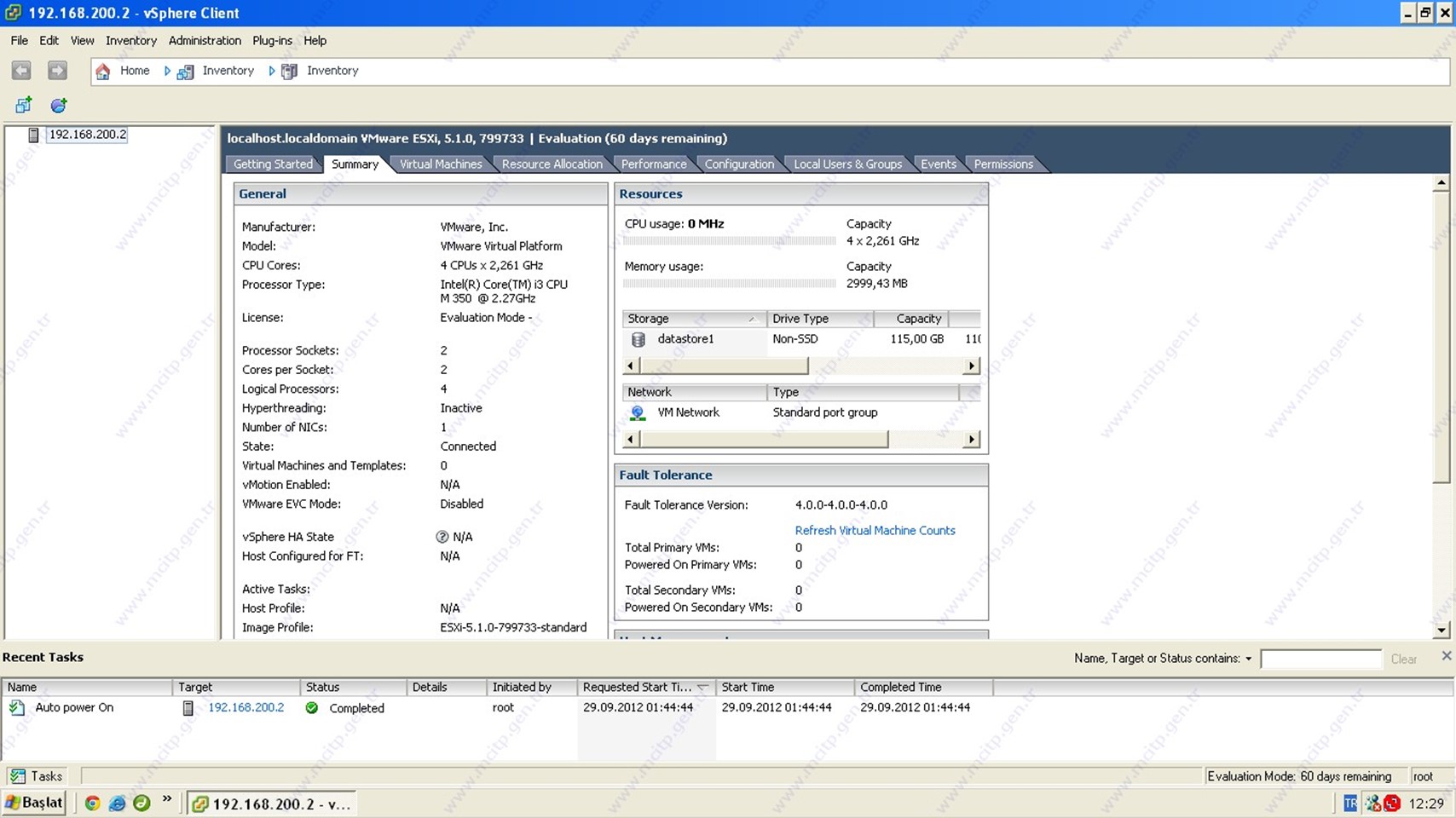Click the Status column header in tasks
1456x818 pixels.
tap(353, 687)
